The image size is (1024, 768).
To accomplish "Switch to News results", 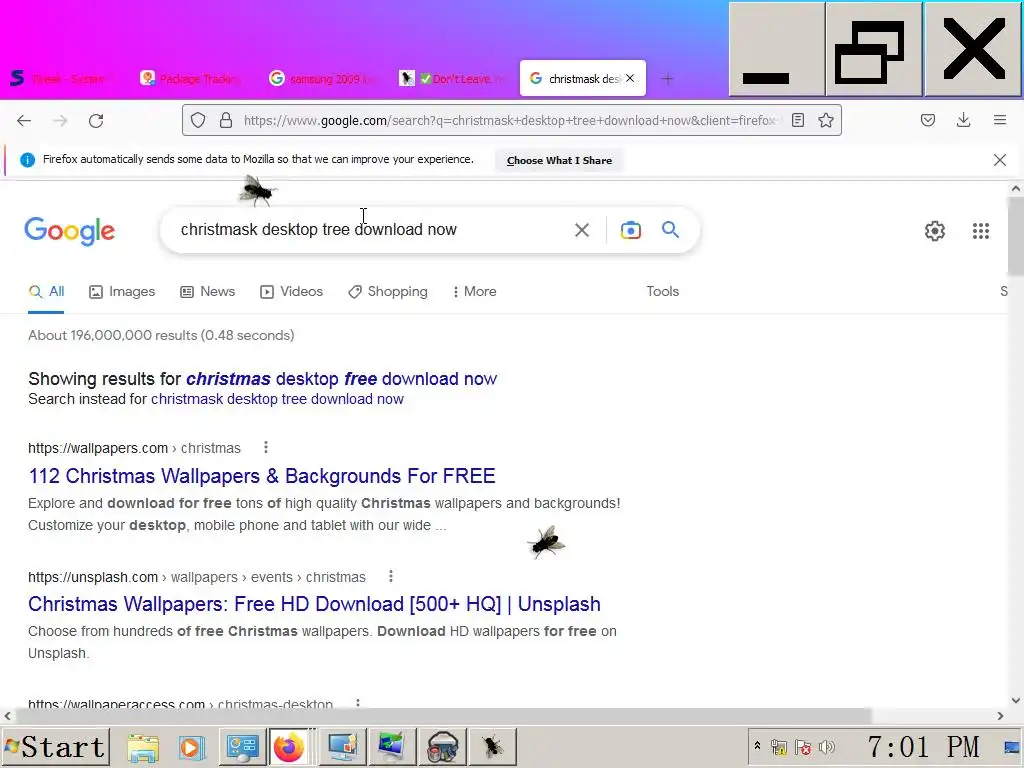I will click(x=208, y=292).
